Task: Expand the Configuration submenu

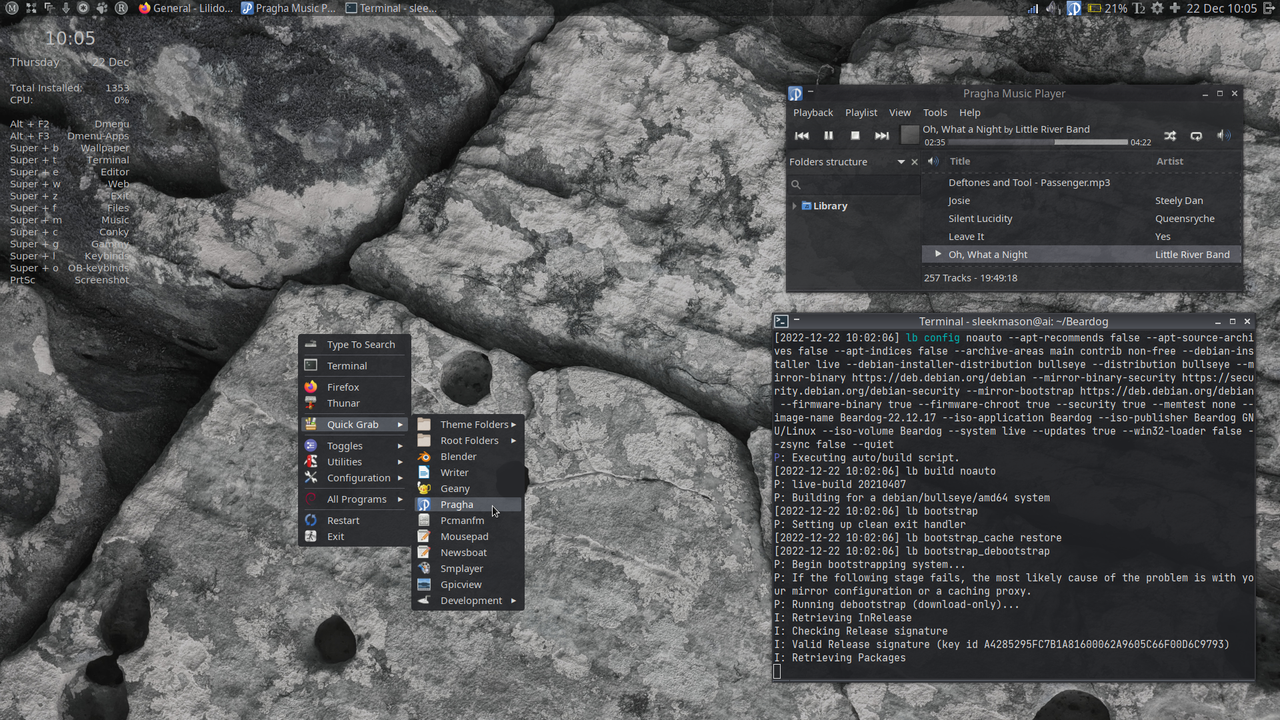Action: [355, 478]
